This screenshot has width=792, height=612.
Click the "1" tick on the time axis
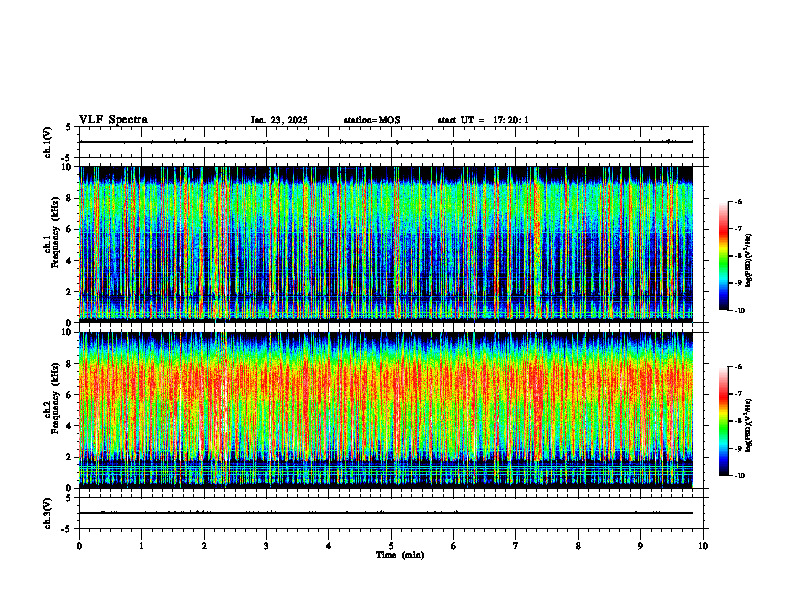point(141,546)
